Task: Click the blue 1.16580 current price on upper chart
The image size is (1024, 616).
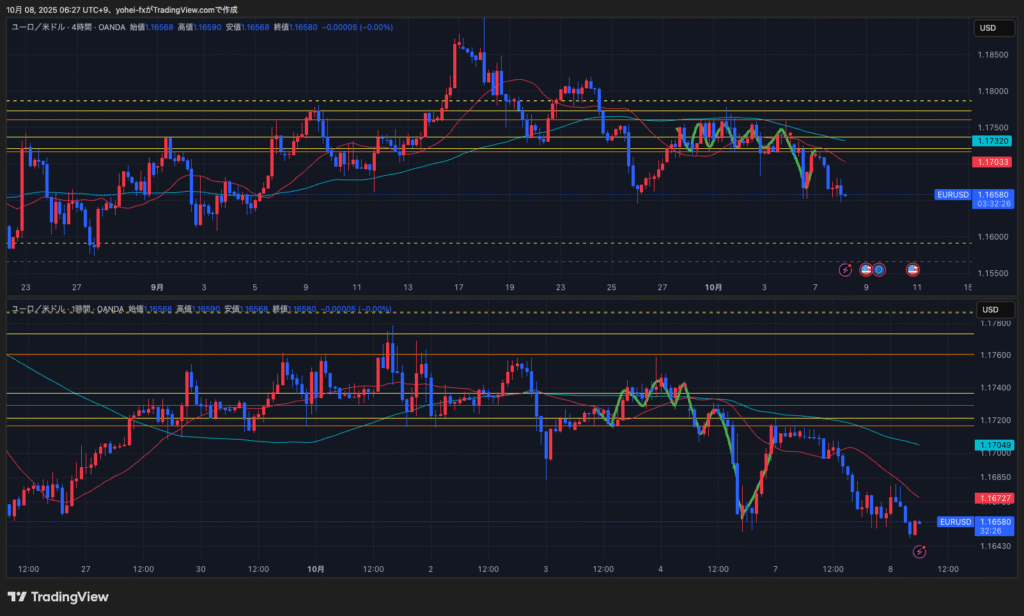Action: tap(991, 194)
